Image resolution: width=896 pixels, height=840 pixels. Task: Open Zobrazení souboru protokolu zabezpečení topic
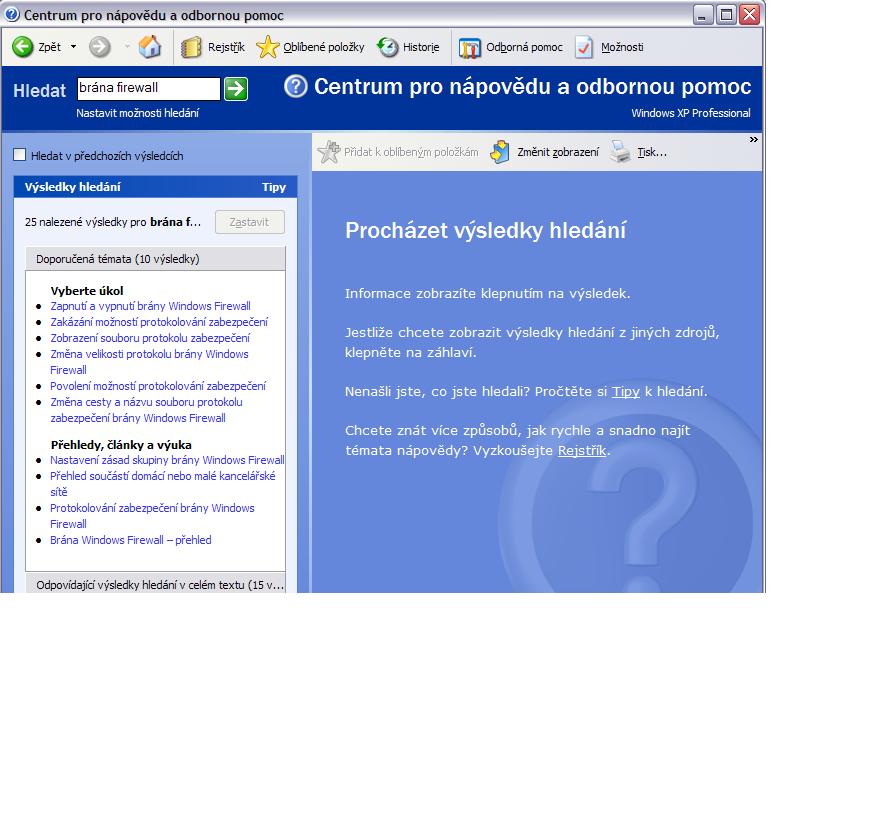tap(150, 338)
